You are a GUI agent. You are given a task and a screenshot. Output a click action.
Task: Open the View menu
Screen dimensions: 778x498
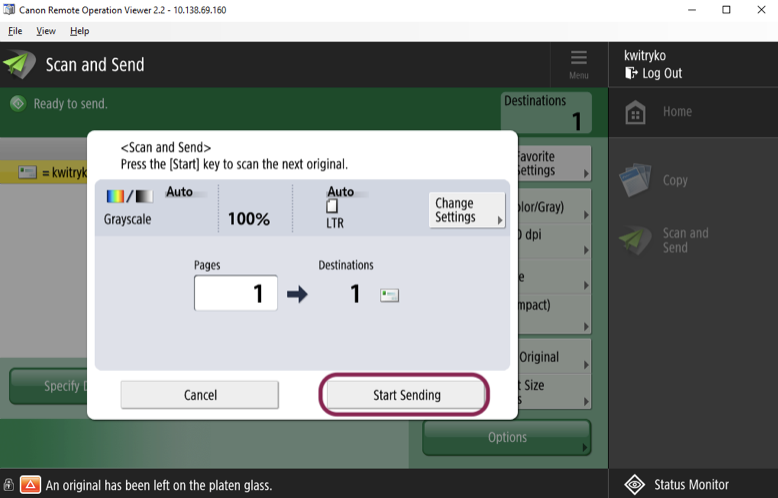(x=46, y=31)
